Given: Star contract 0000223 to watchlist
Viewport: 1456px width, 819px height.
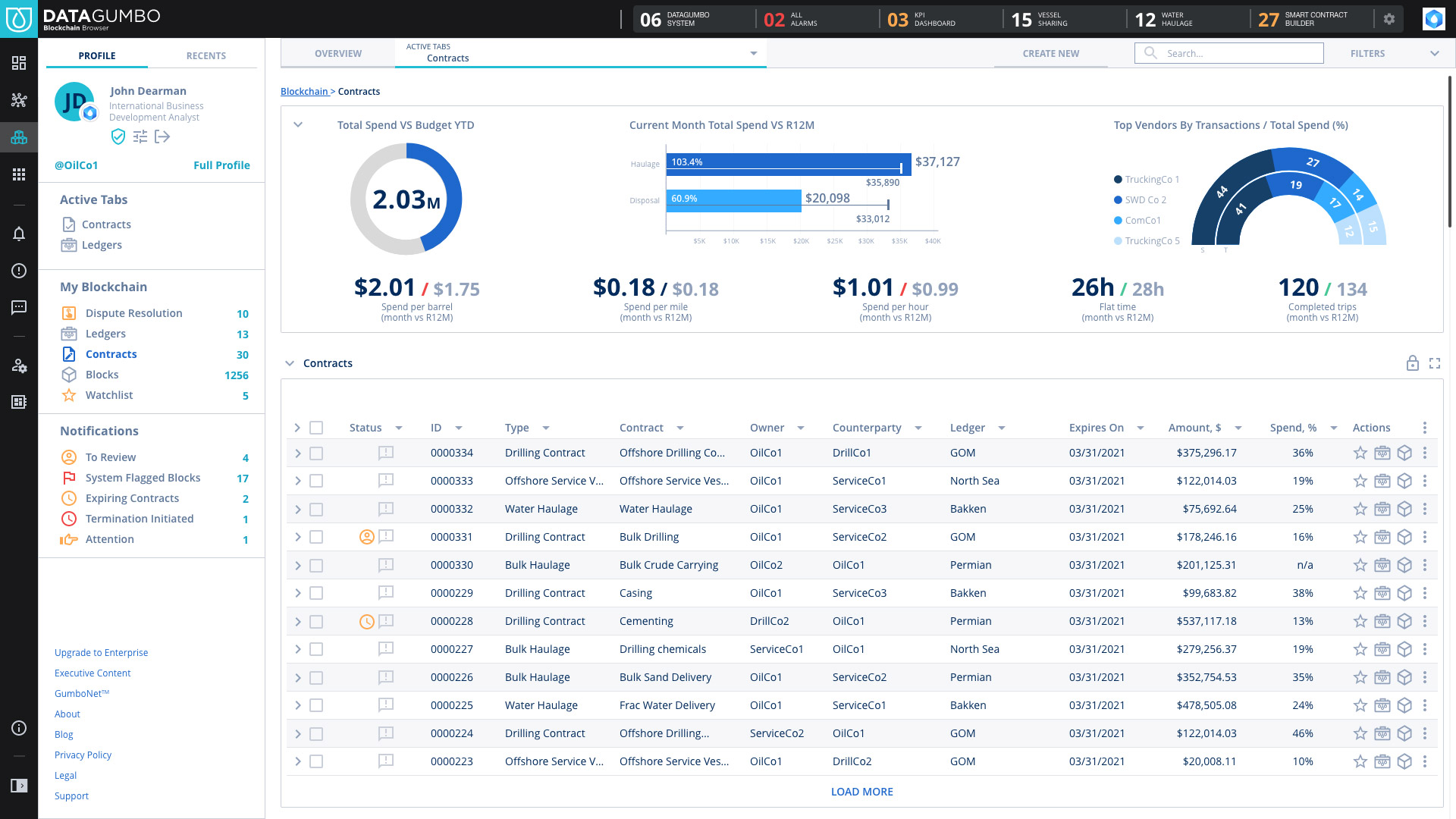Looking at the screenshot, I should [x=1360, y=761].
